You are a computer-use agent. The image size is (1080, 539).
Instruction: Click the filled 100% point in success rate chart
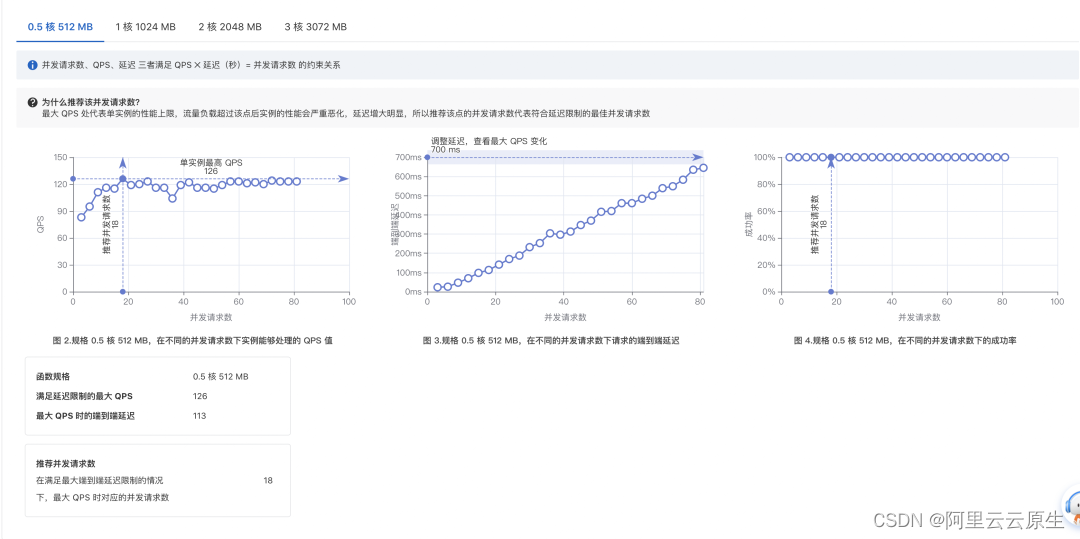[x=831, y=157]
